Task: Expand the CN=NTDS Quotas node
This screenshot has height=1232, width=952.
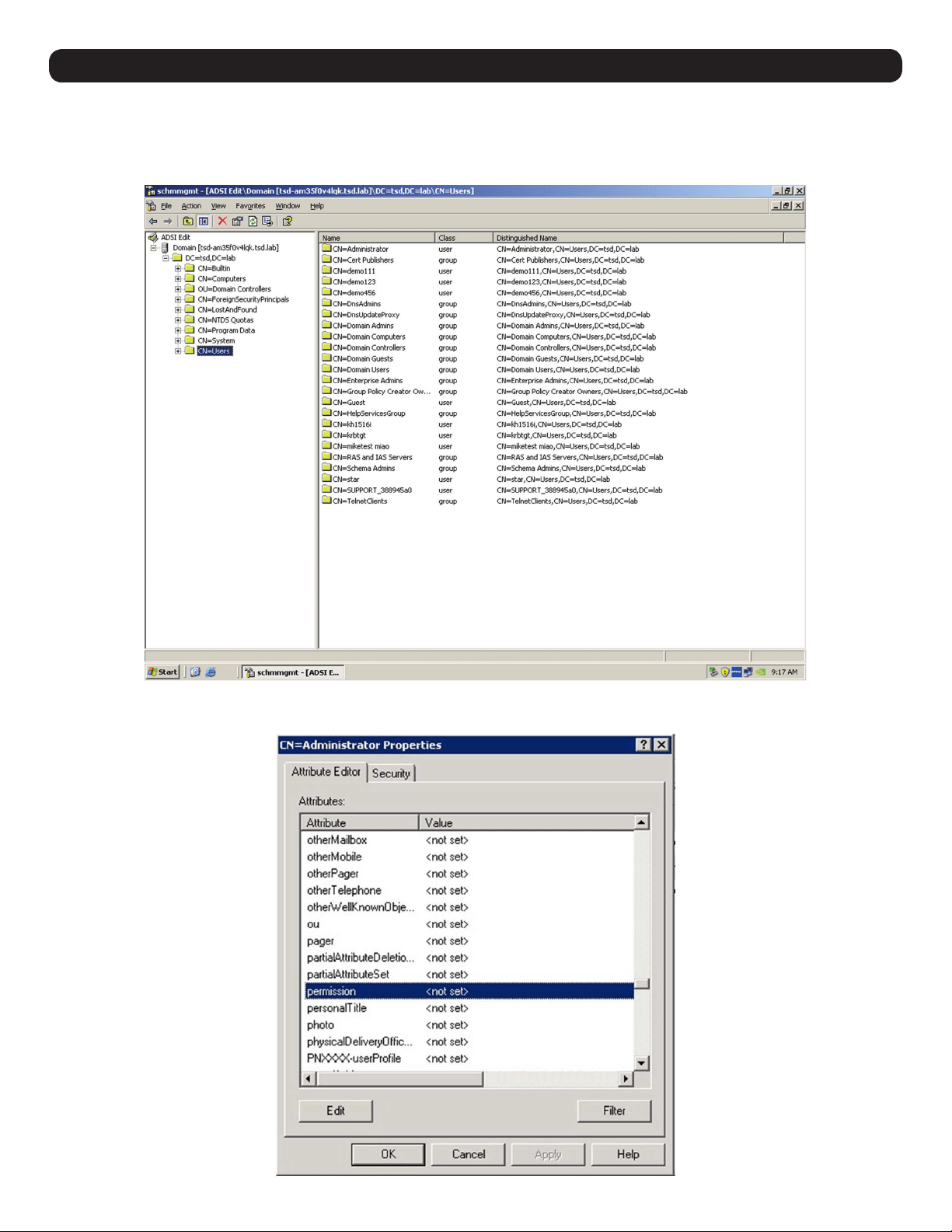Action: [x=178, y=320]
